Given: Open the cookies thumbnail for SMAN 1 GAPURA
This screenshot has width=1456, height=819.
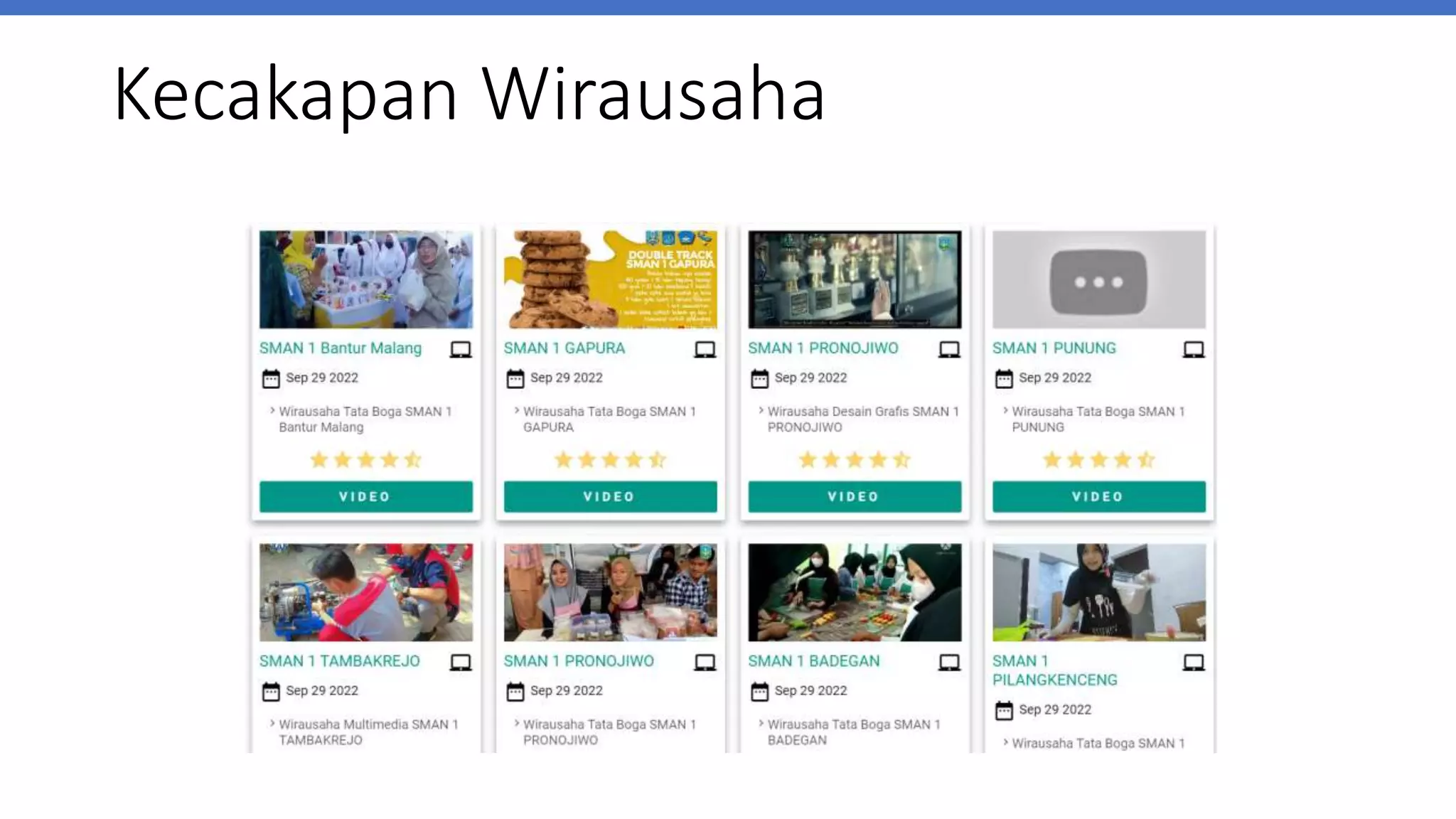Looking at the screenshot, I should [x=610, y=279].
